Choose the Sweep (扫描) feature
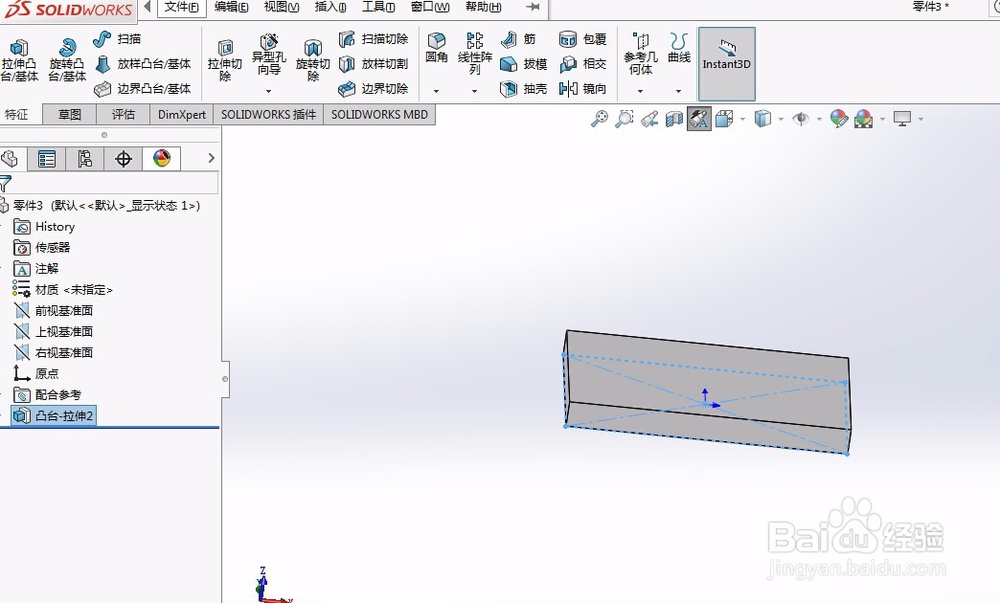1000x603 pixels. click(117, 39)
